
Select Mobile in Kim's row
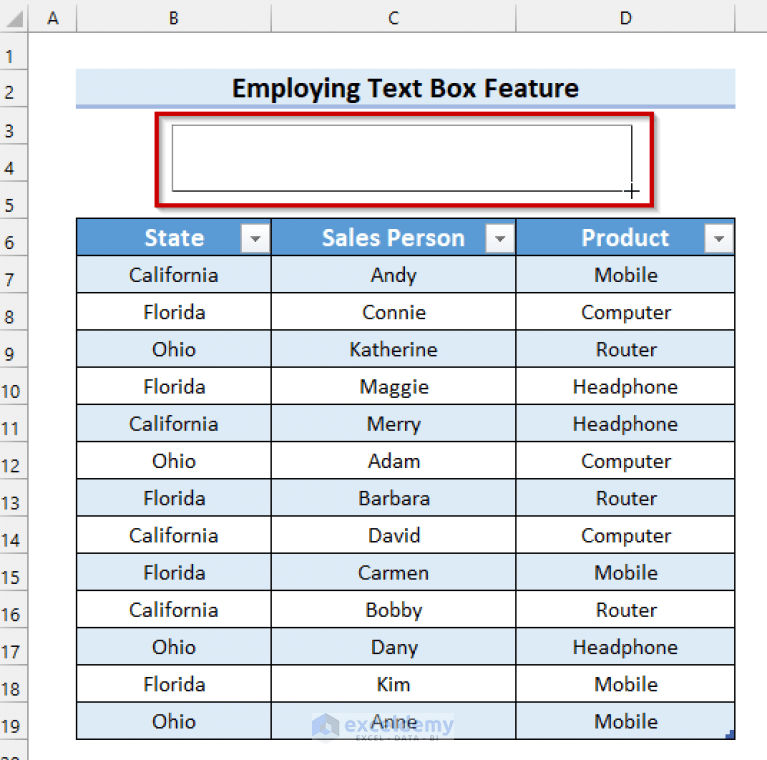click(625, 684)
